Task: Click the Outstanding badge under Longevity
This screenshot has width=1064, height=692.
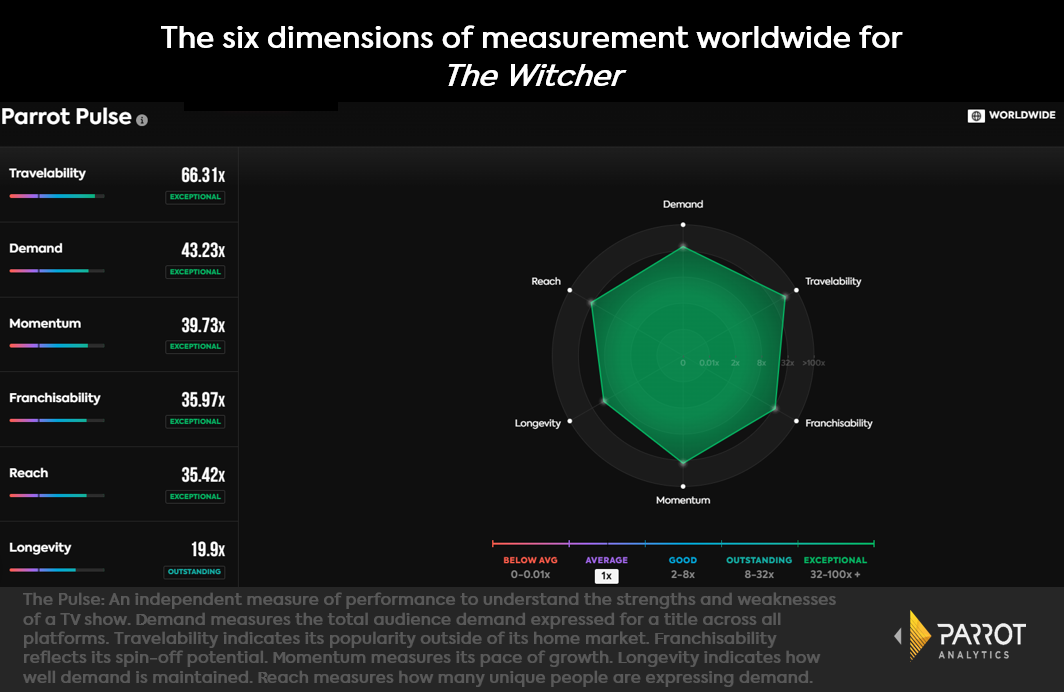Action: point(194,572)
